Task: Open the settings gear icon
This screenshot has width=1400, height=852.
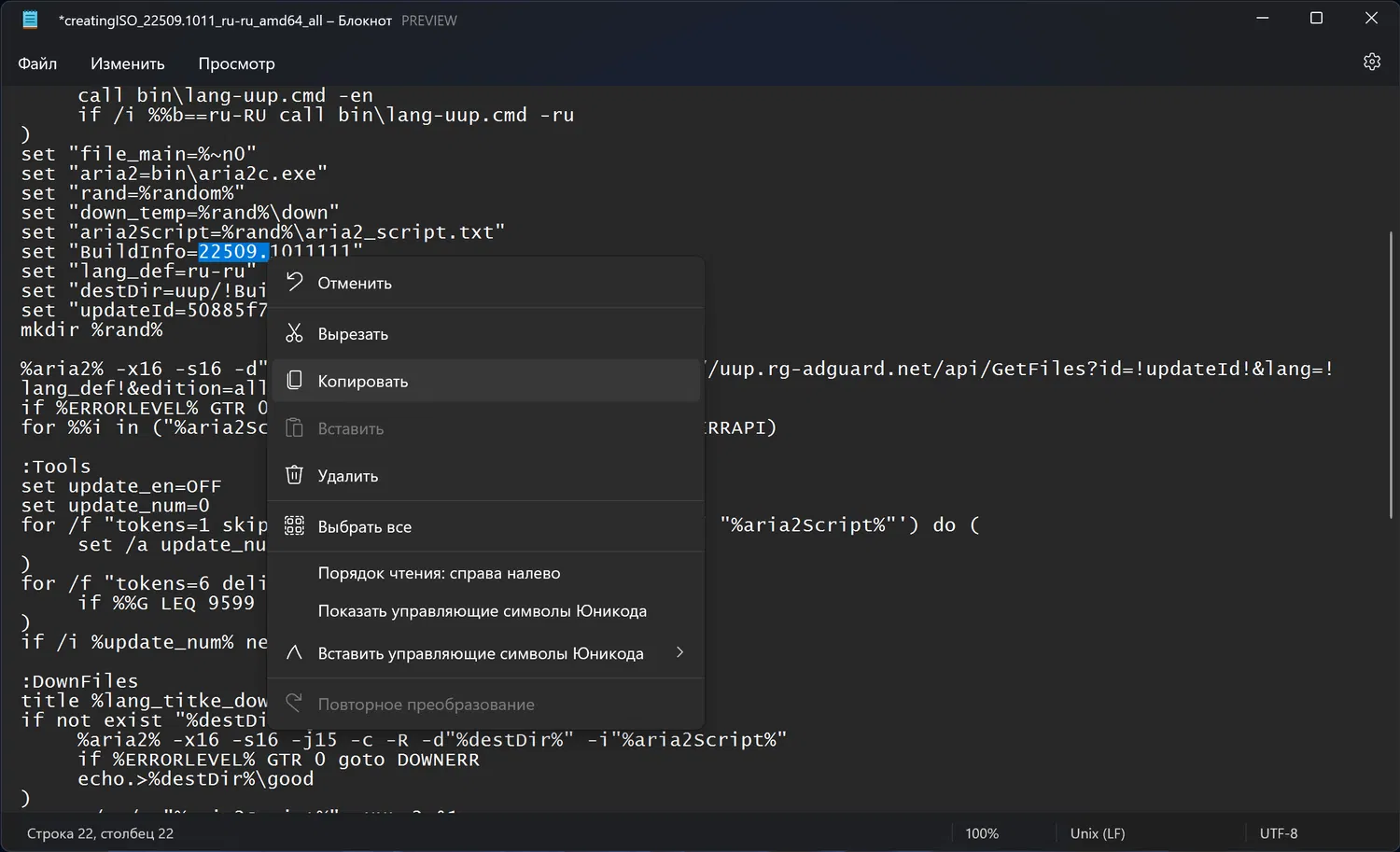Action: tap(1371, 62)
